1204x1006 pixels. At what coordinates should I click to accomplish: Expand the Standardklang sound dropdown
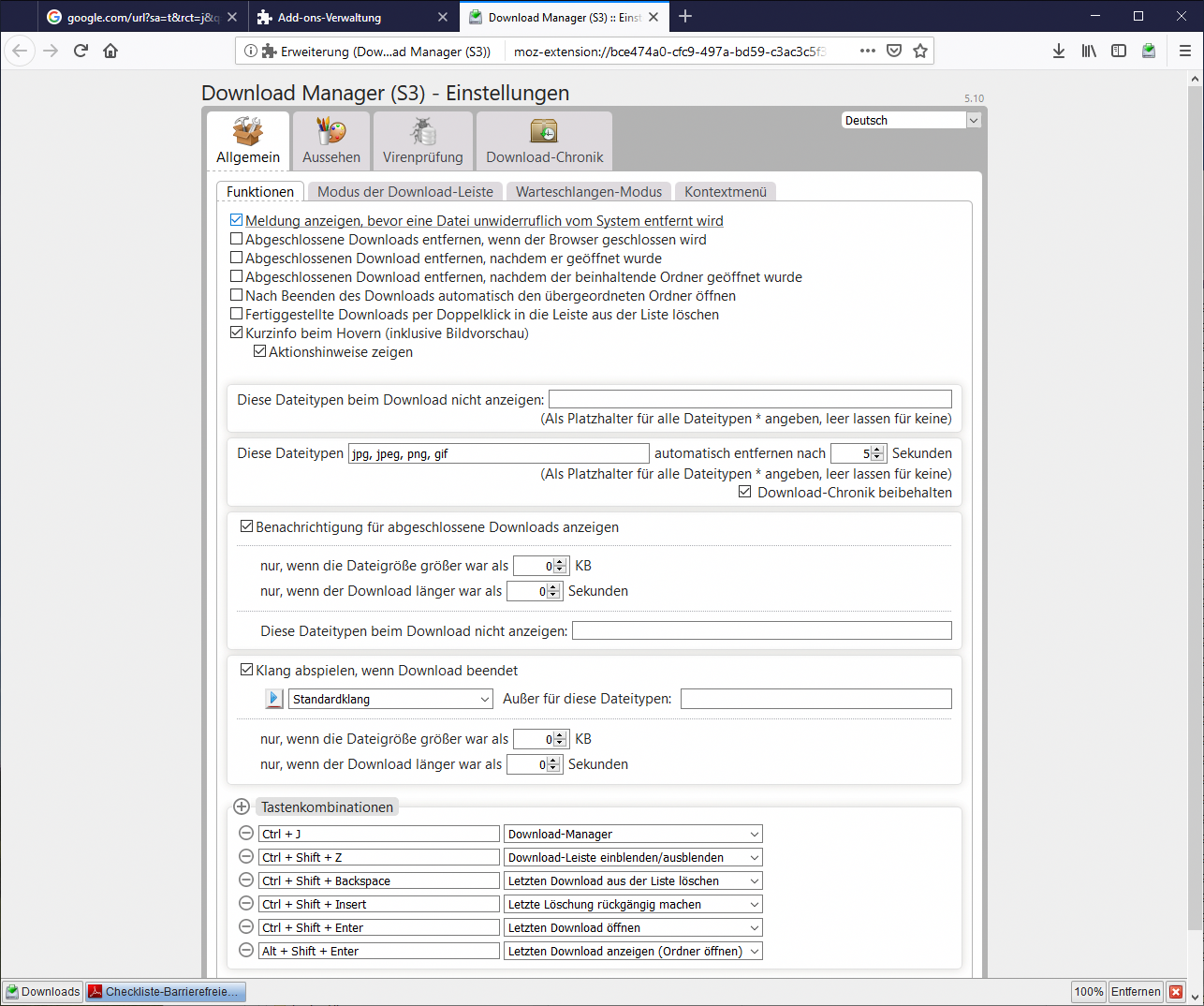[390, 699]
